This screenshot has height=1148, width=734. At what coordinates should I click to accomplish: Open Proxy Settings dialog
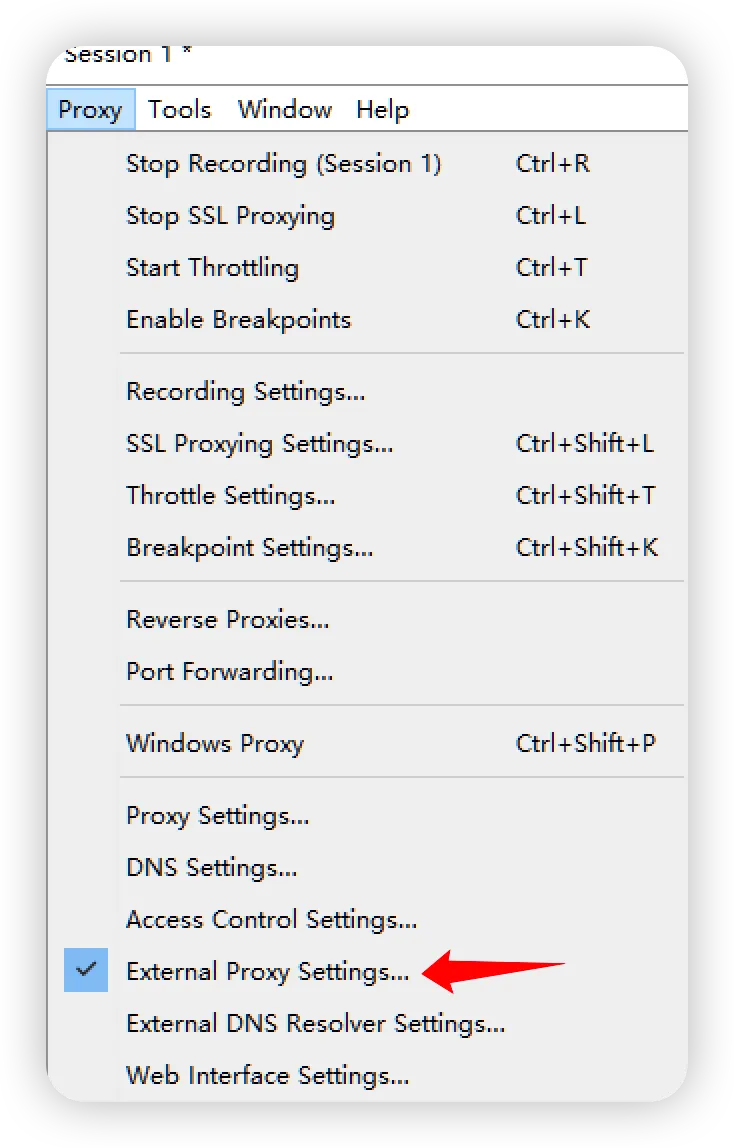click(217, 815)
